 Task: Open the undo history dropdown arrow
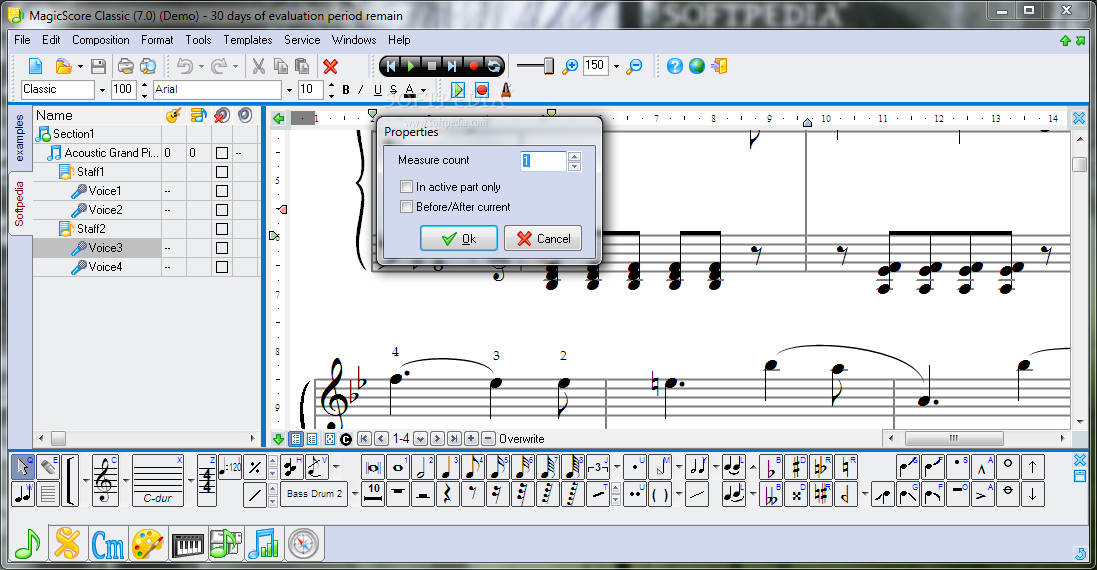click(201, 66)
